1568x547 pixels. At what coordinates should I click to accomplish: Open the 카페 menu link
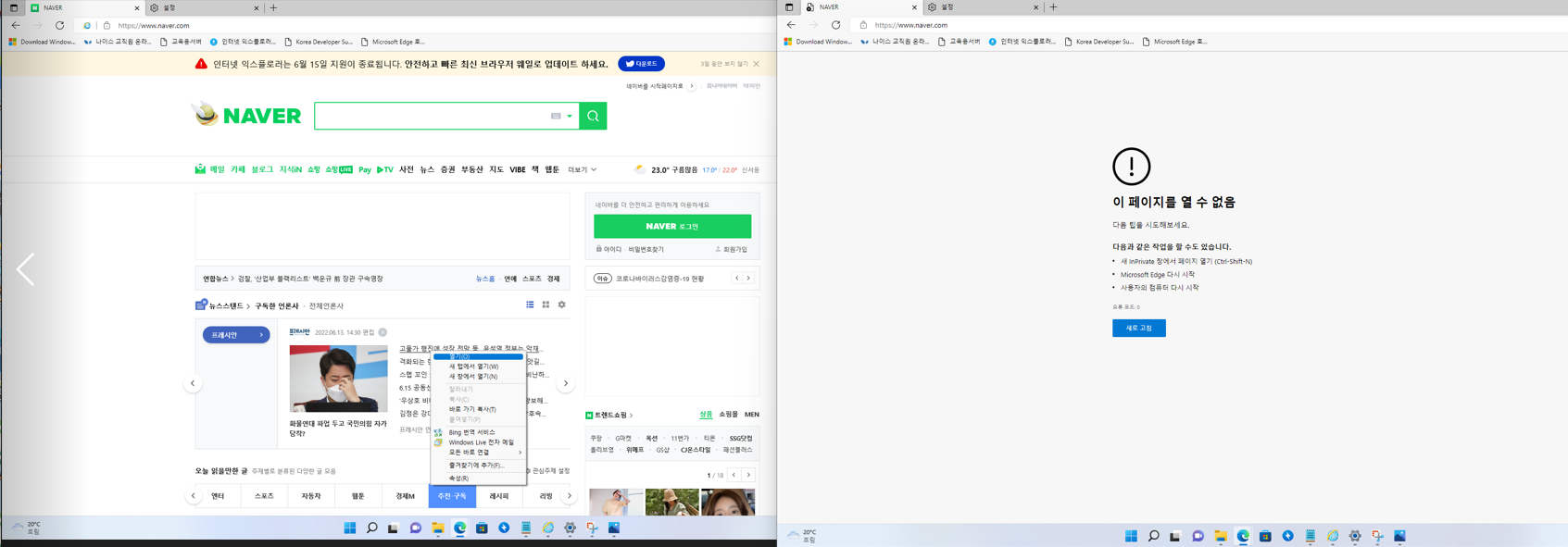238,169
